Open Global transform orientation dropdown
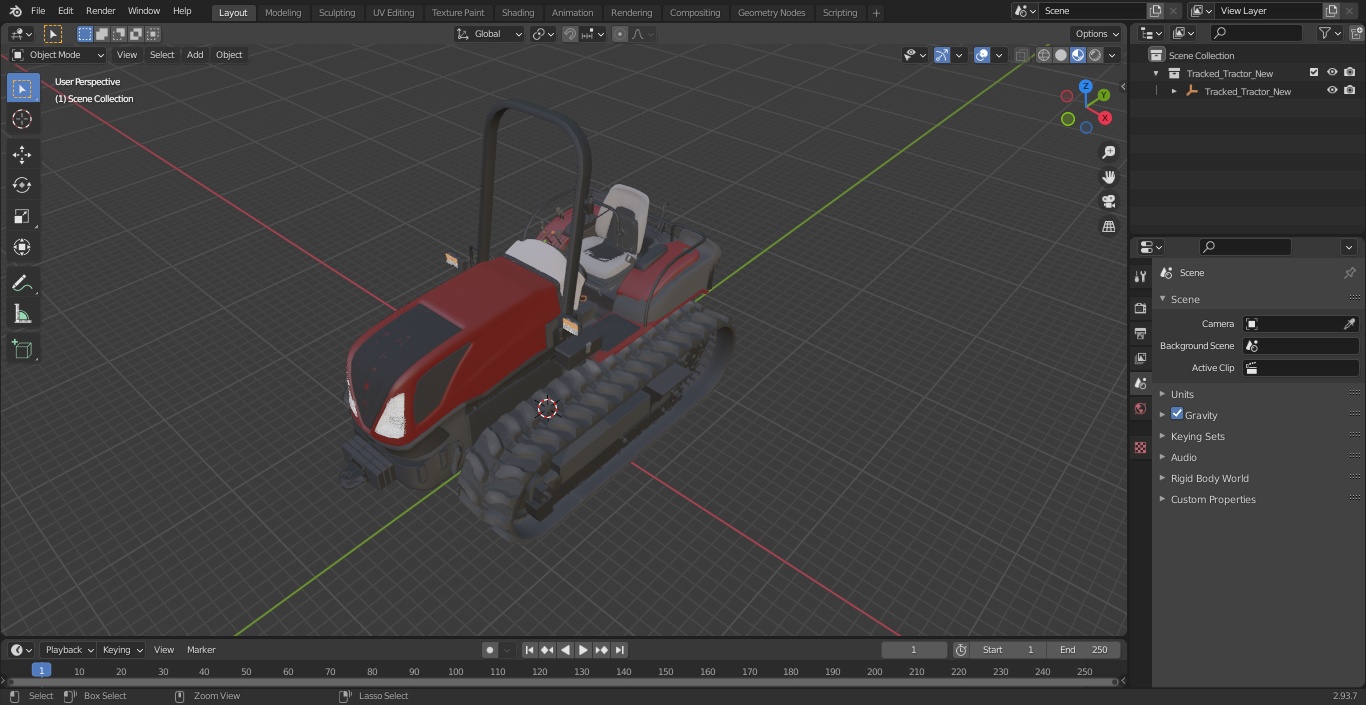 pyautogui.click(x=490, y=34)
